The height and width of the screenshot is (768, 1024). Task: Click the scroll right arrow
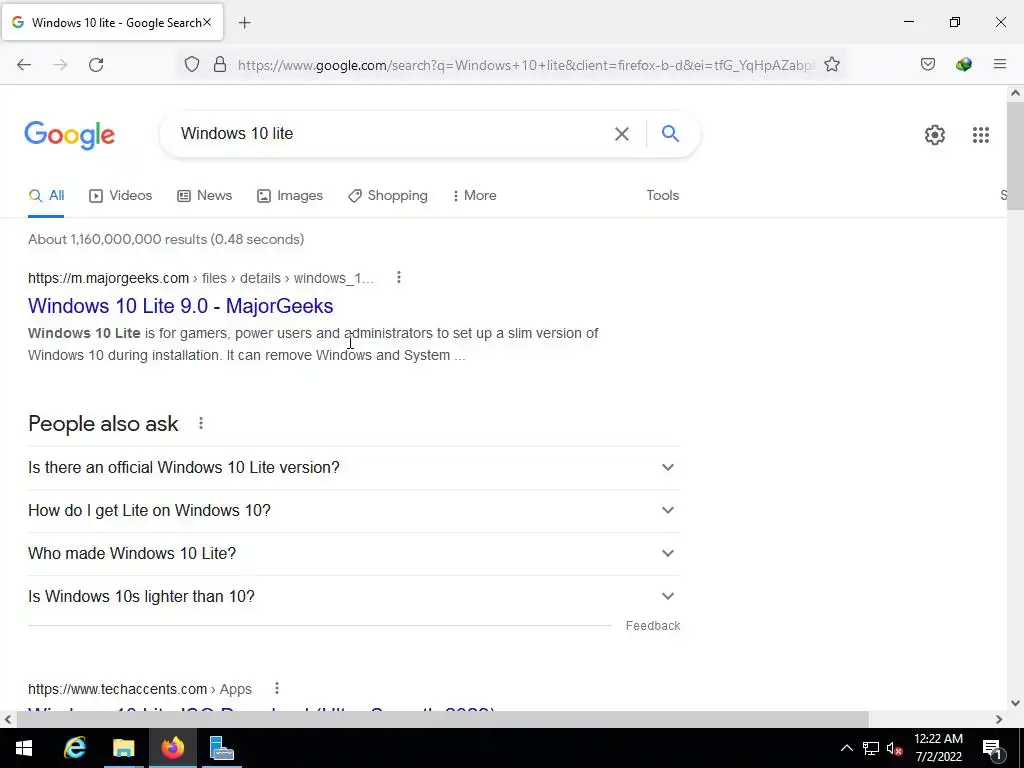999,719
